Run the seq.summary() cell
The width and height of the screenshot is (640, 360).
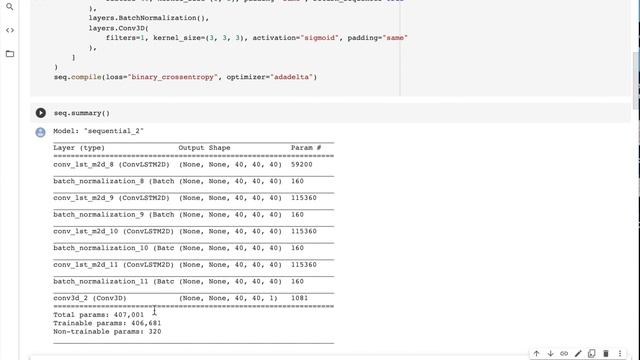[x=40, y=113]
